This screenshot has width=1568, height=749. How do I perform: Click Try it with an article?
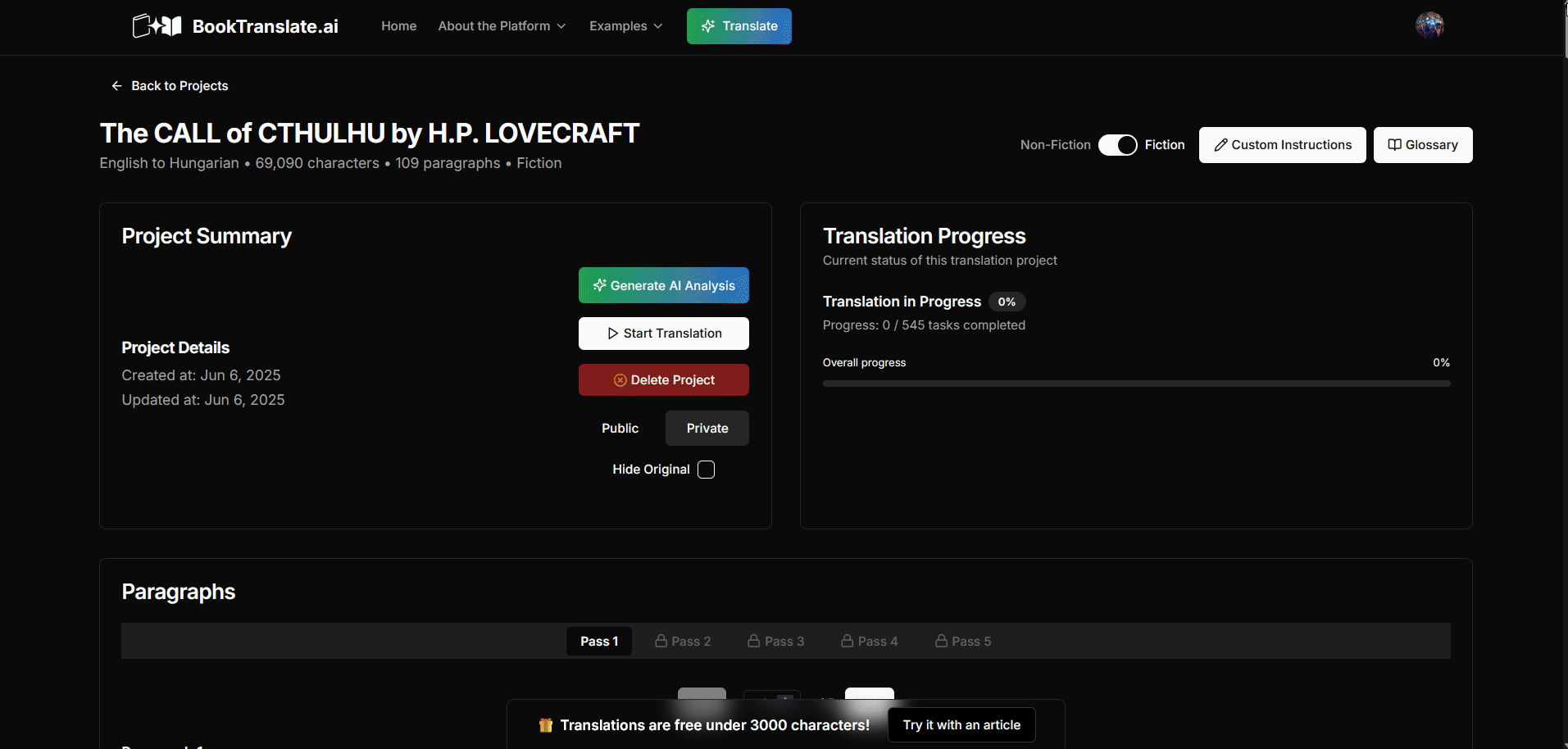coord(961,725)
